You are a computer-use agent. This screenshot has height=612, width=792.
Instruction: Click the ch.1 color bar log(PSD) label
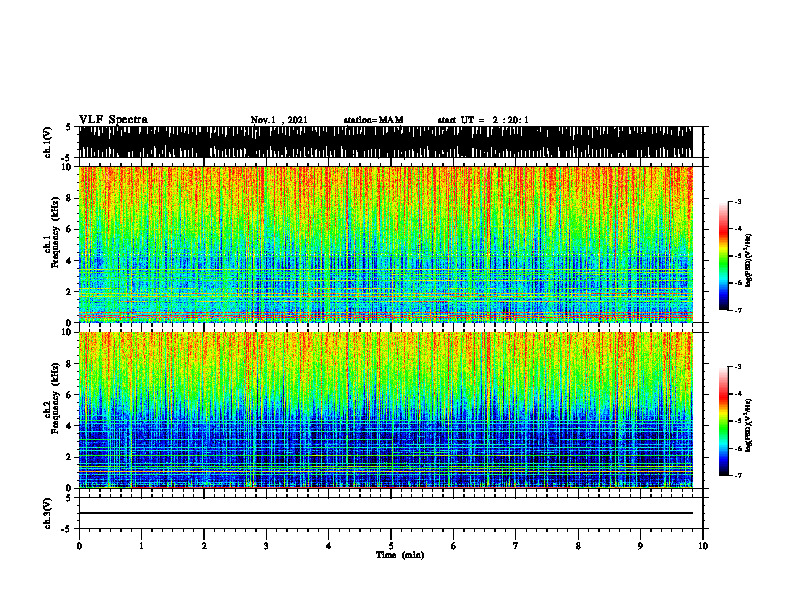749,260
